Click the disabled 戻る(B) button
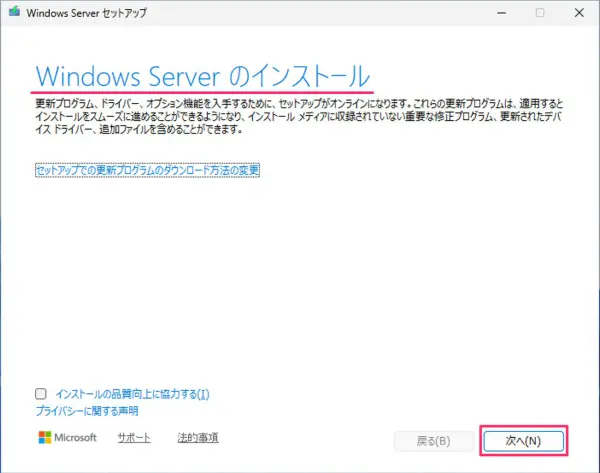This screenshot has width=600, height=473. (432, 440)
